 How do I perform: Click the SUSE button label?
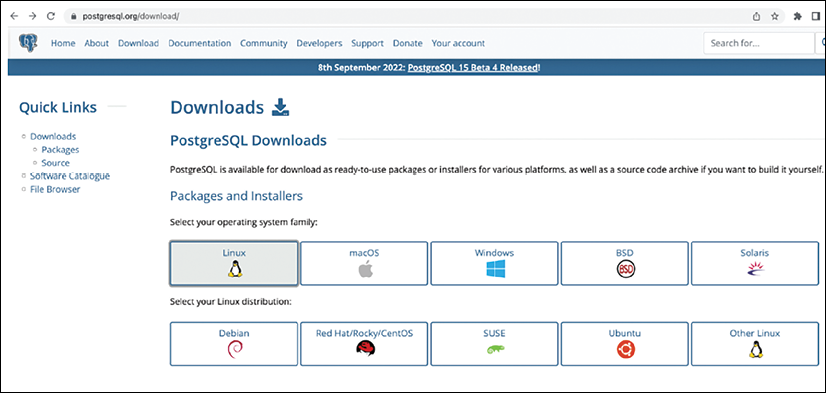(495, 333)
